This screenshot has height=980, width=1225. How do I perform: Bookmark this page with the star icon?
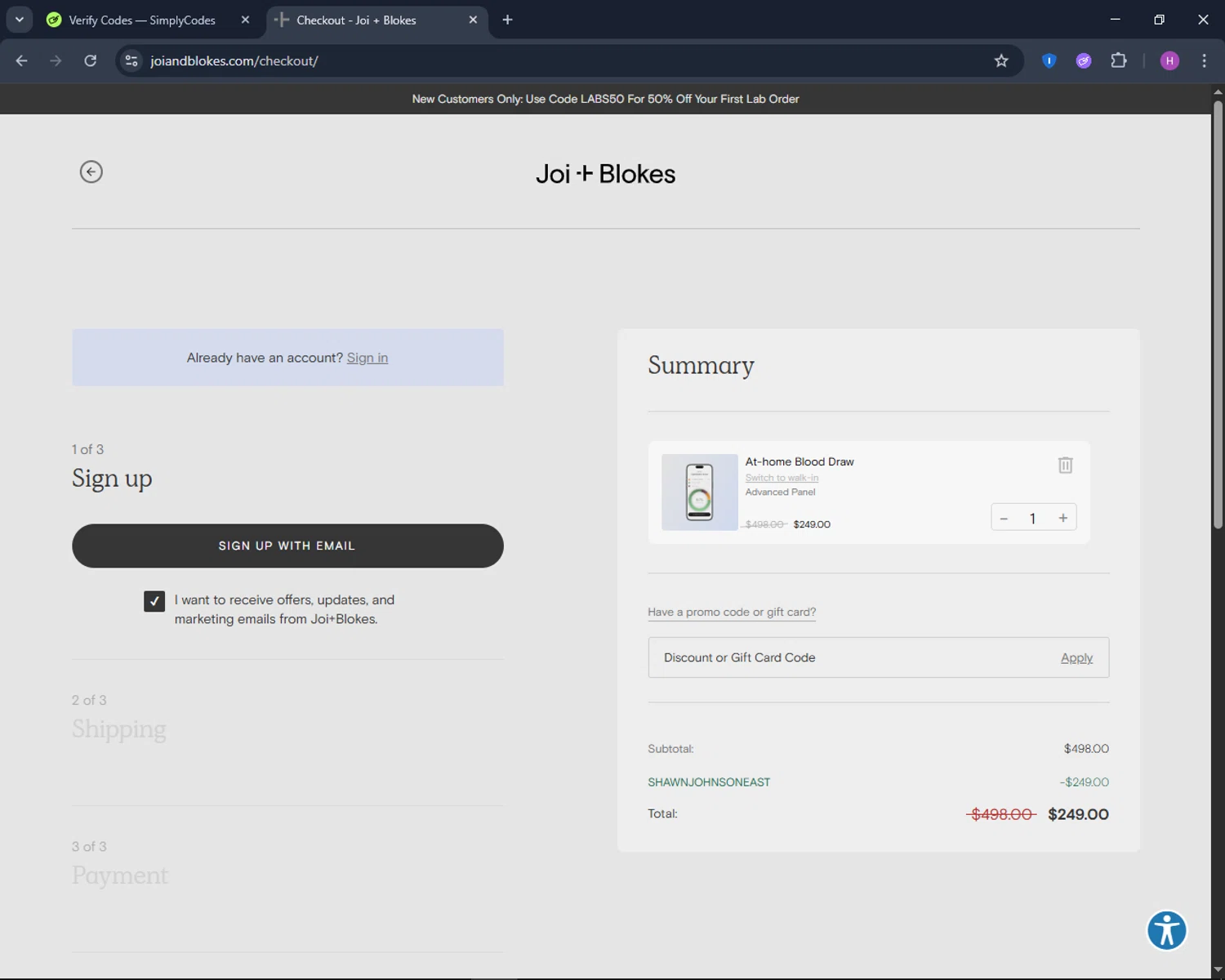pyautogui.click(x=1001, y=60)
